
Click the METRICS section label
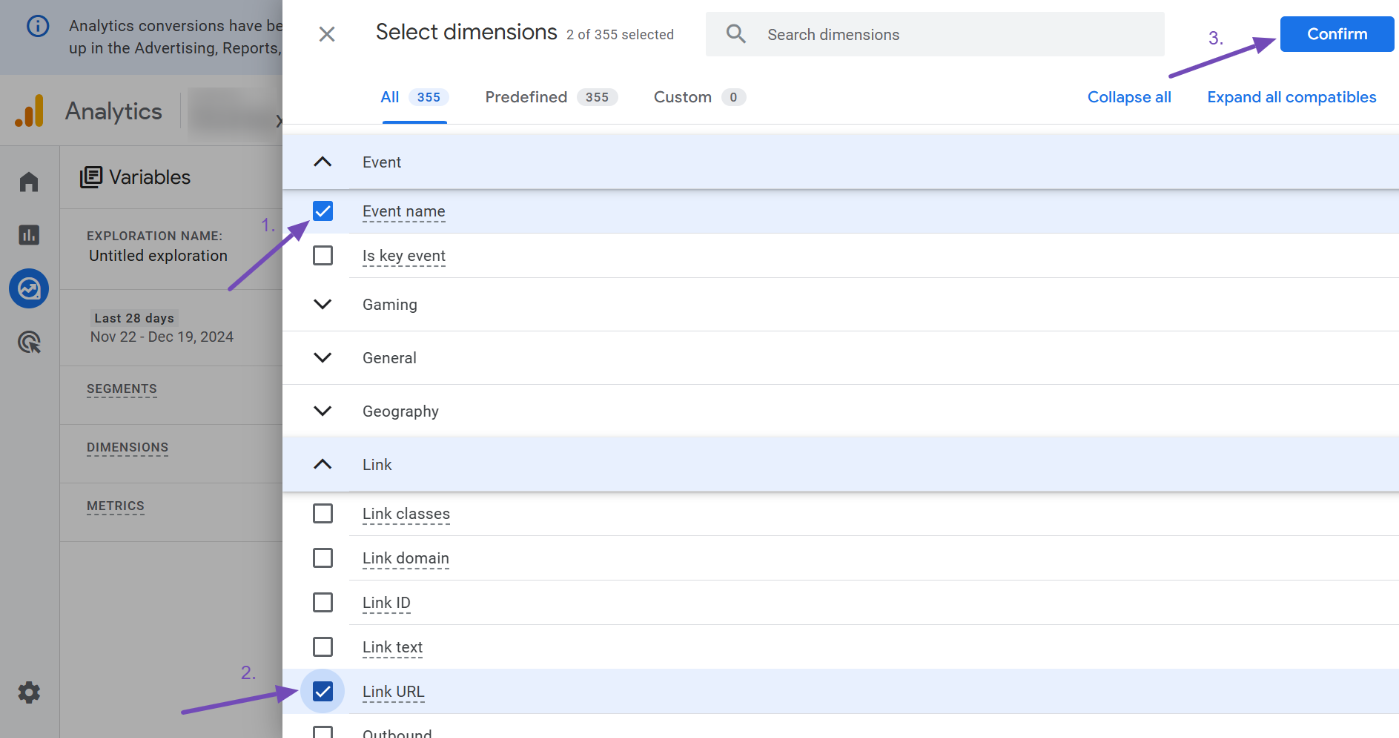click(115, 506)
